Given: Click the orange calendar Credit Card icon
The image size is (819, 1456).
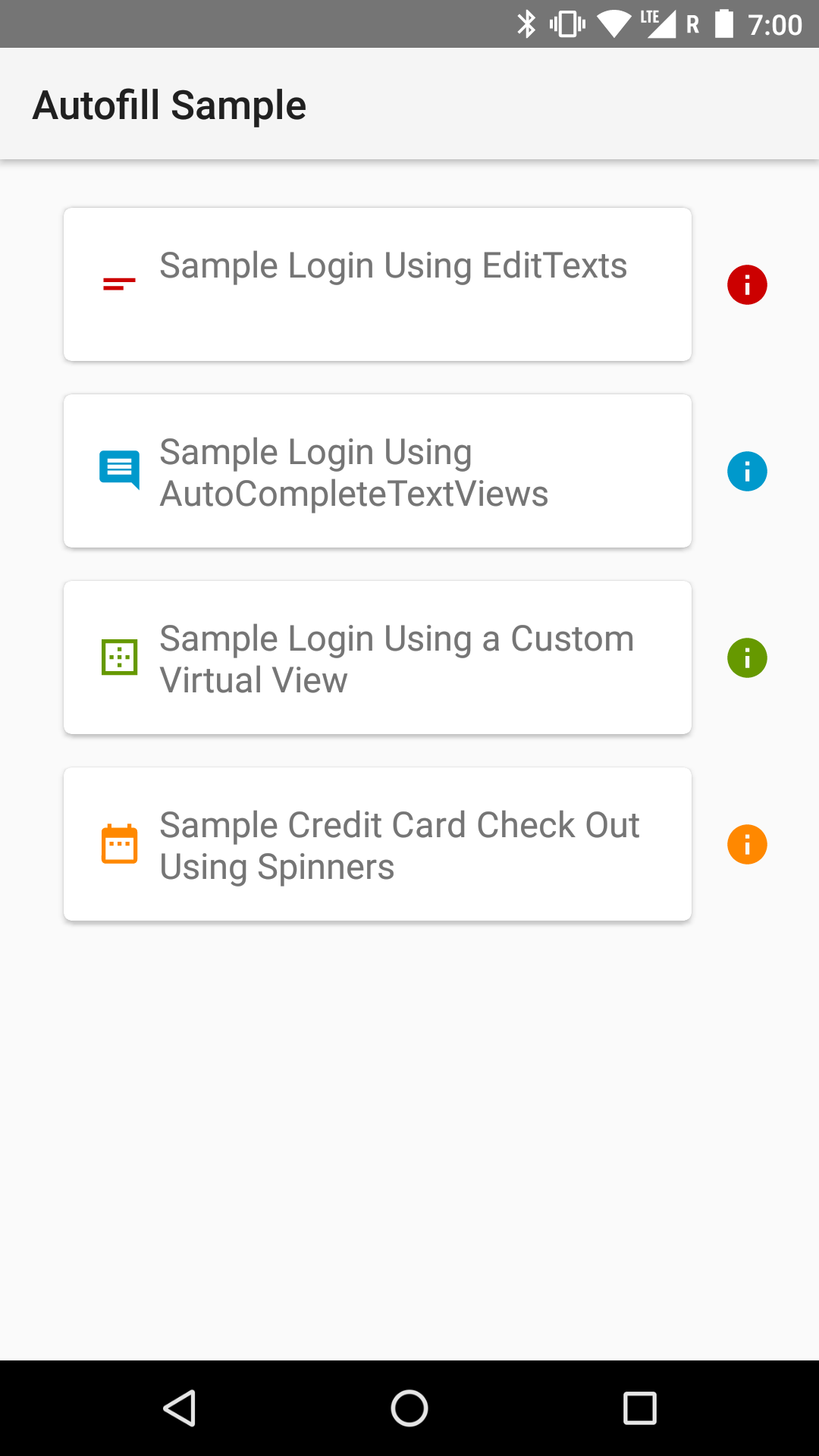Looking at the screenshot, I should click(x=119, y=844).
